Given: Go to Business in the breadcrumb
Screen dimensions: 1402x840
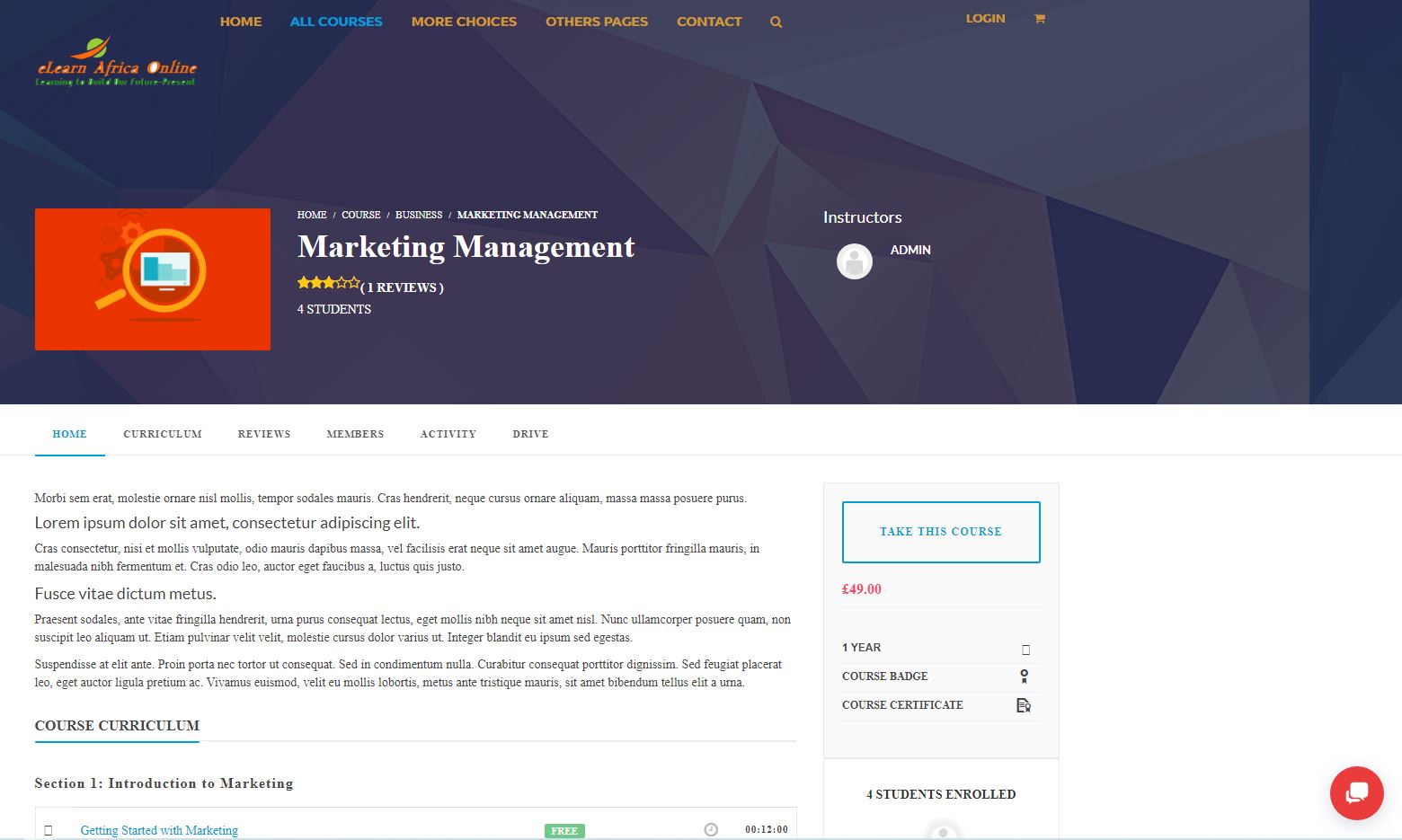Looking at the screenshot, I should [419, 215].
